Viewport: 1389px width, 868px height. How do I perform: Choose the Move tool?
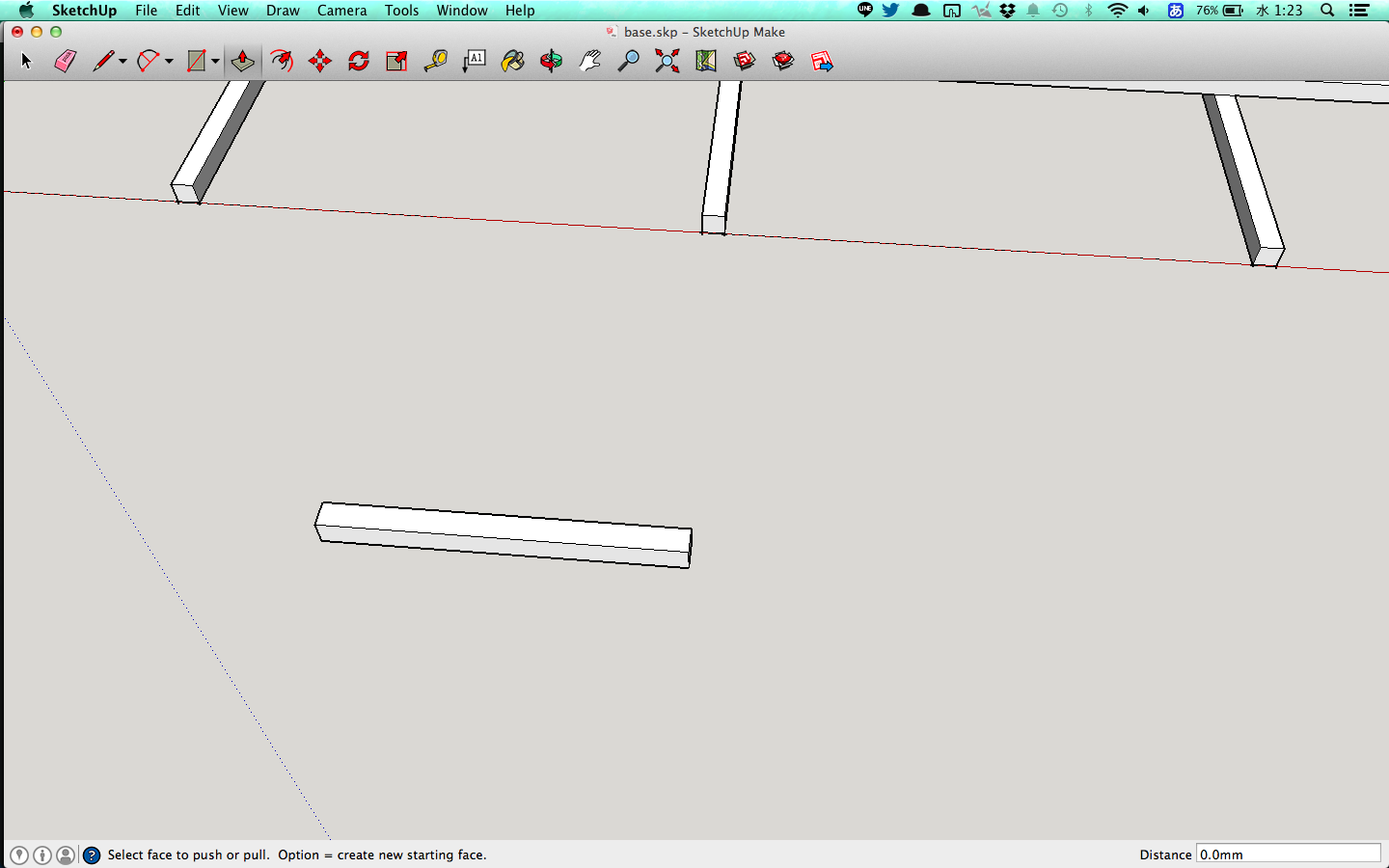(320, 62)
